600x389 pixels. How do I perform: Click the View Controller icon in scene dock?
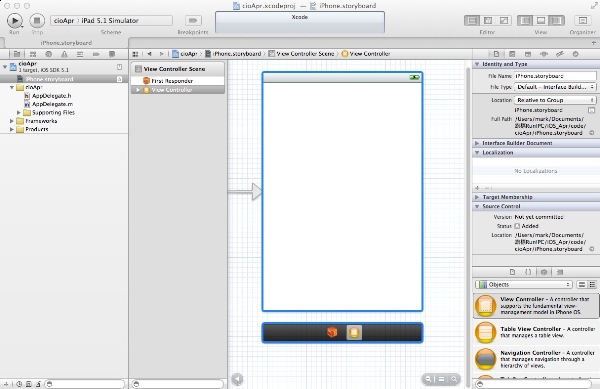click(x=354, y=332)
